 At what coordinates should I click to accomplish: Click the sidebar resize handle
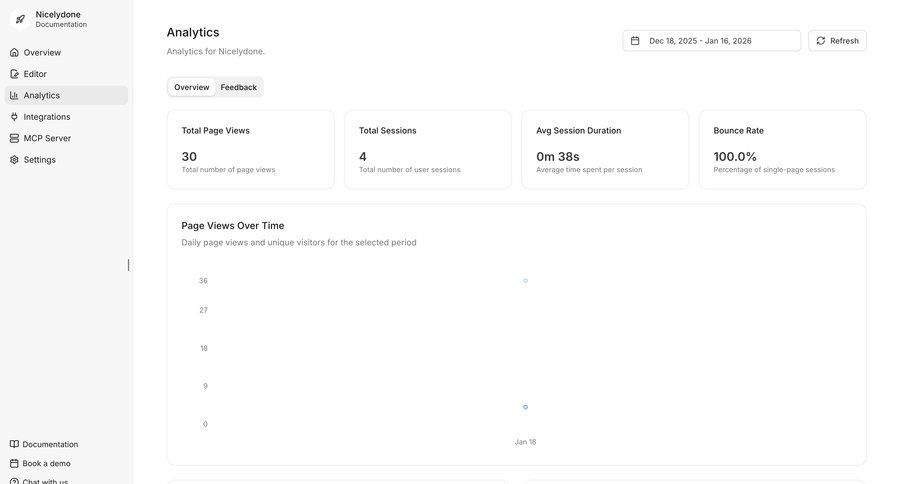tap(128, 265)
